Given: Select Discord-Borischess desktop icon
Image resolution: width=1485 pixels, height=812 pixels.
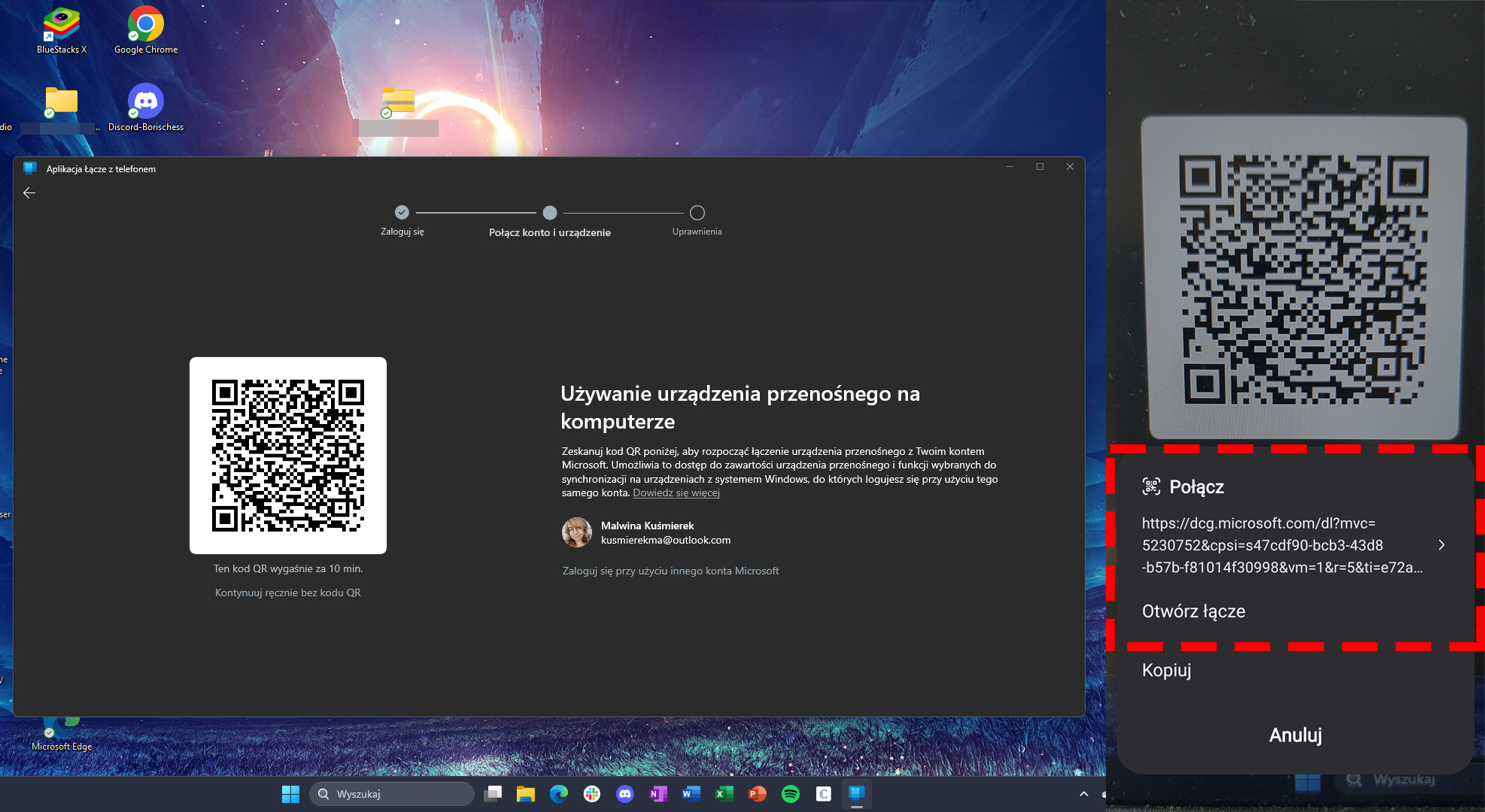Looking at the screenshot, I should [146, 108].
